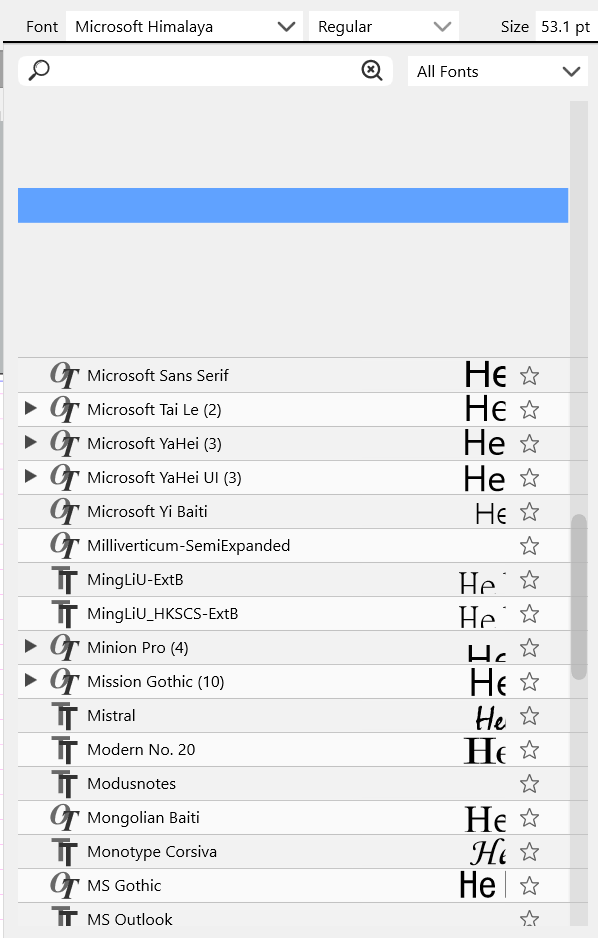This screenshot has width=598, height=938.
Task: Toggle favorite star for Microsoft Yi Baiti
Action: click(529, 512)
